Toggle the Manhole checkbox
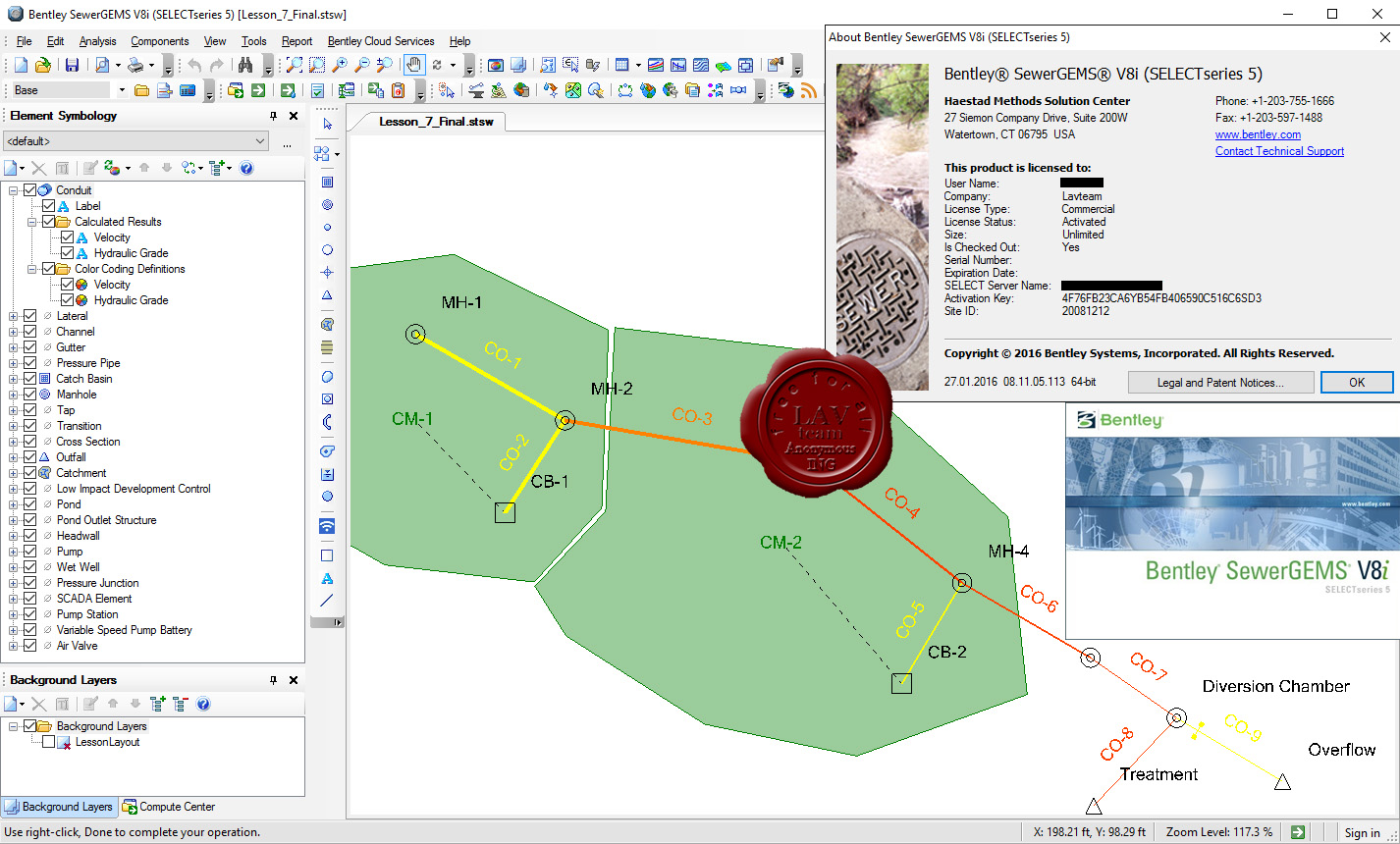The image size is (1400, 844). (x=29, y=395)
